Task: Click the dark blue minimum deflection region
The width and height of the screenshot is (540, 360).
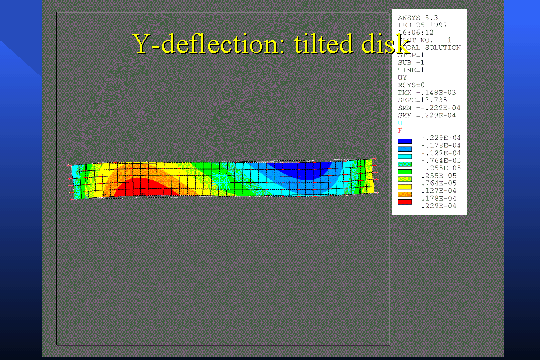Action: 300,170
